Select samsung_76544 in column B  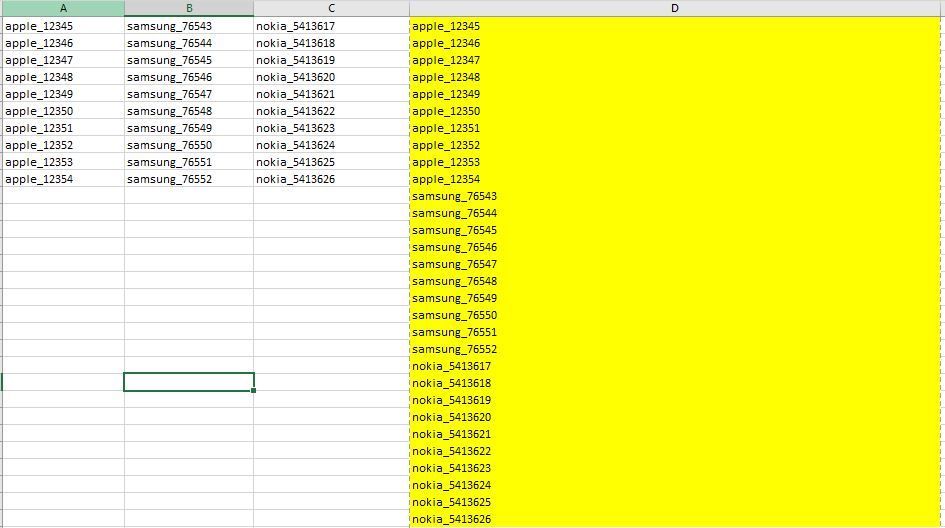click(189, 43)
